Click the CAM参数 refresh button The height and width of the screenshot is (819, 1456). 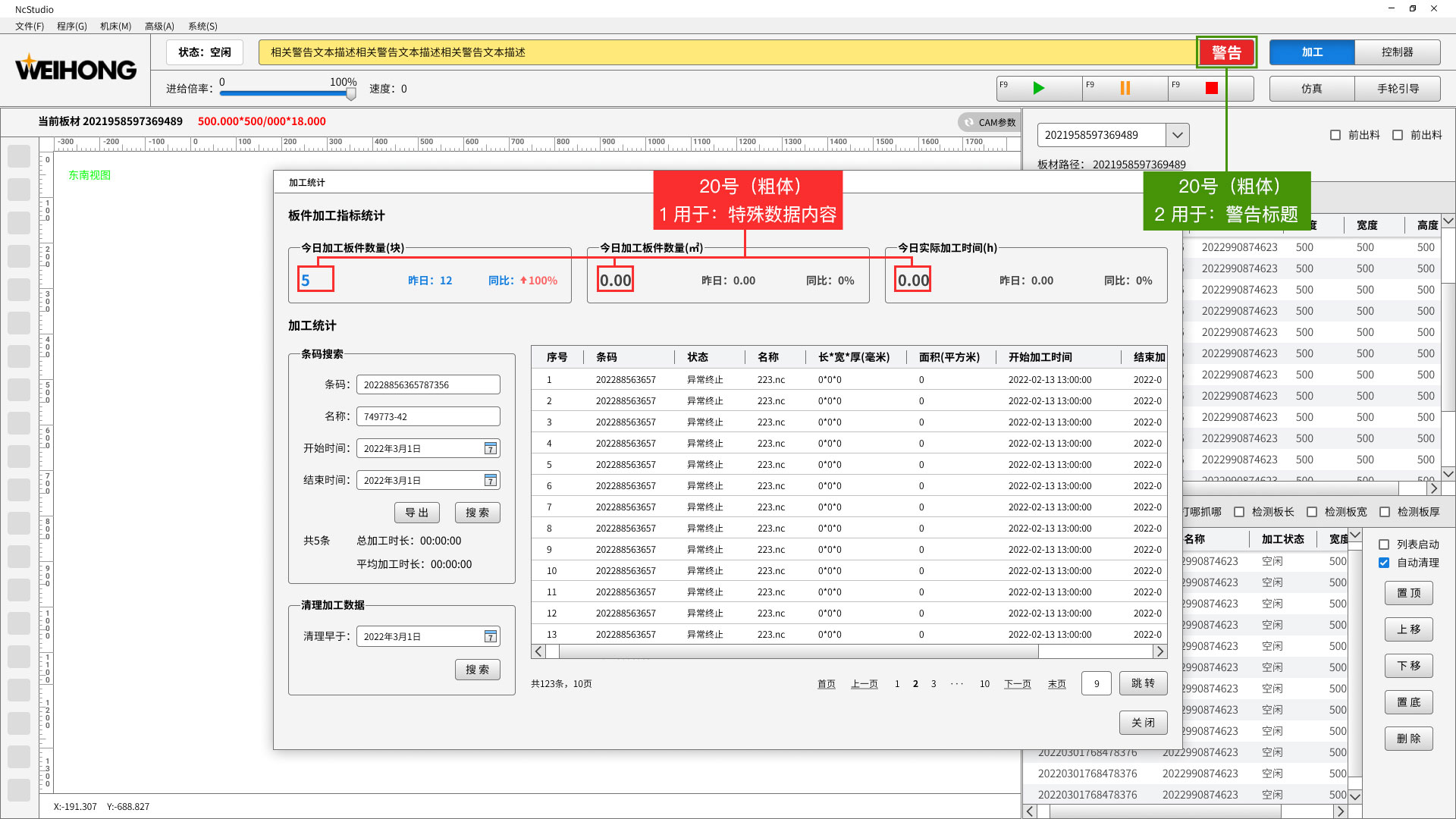tap(990, 122)
